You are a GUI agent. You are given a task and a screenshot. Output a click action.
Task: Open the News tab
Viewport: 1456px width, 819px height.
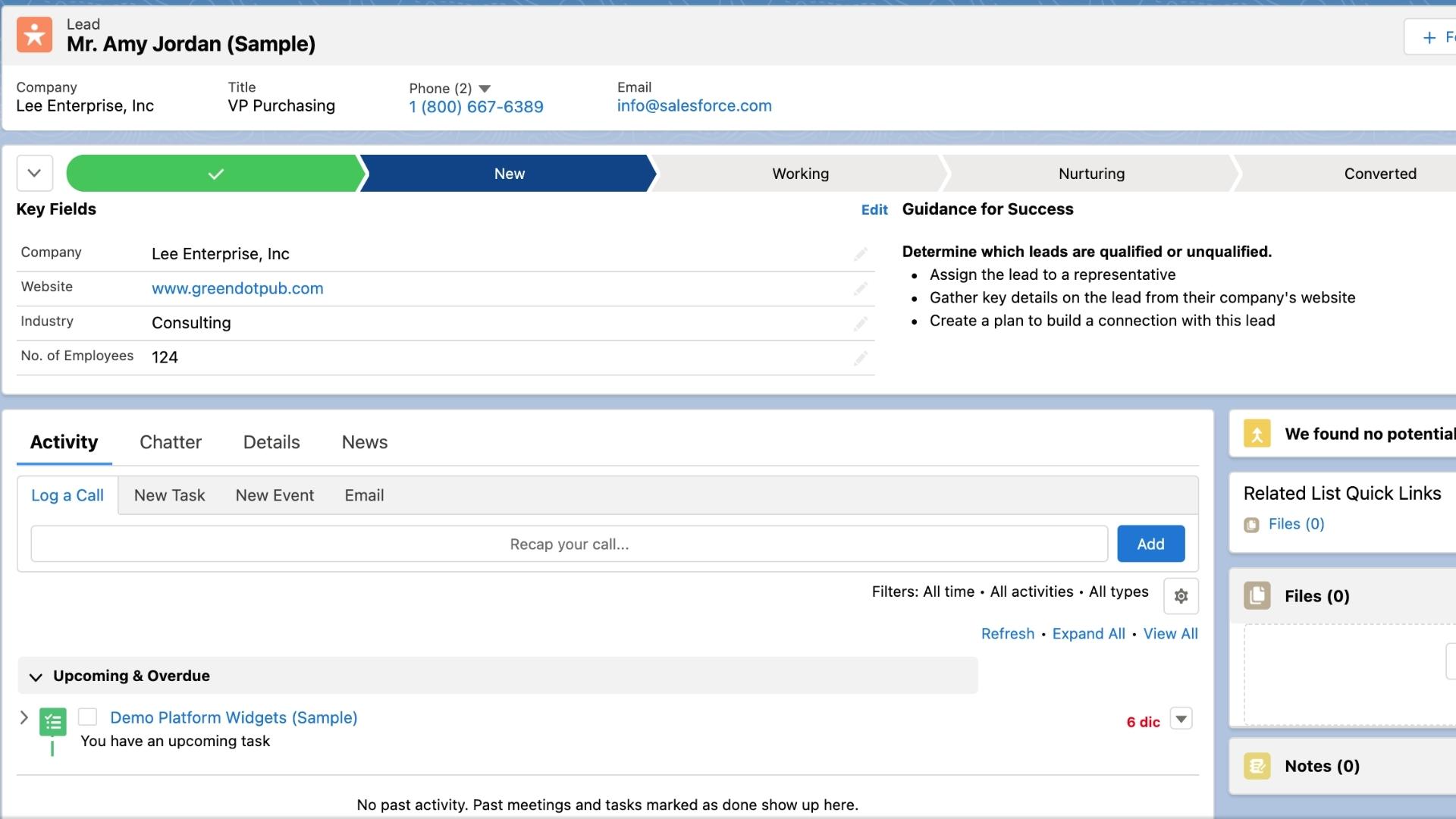tap(365, 442)
